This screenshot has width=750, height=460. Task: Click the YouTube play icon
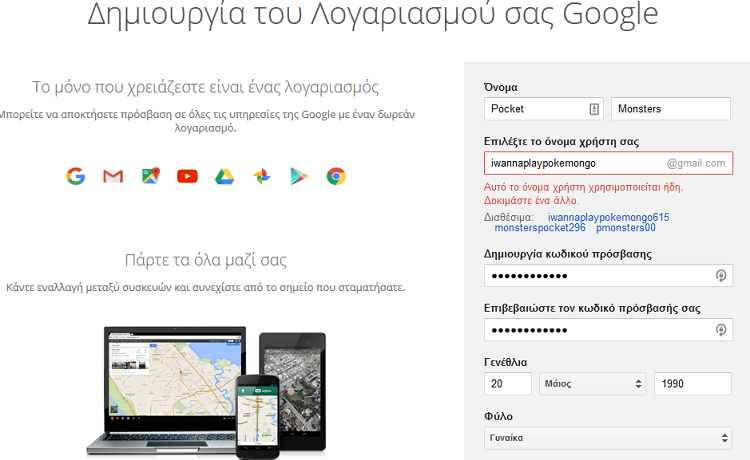(187, 176)
